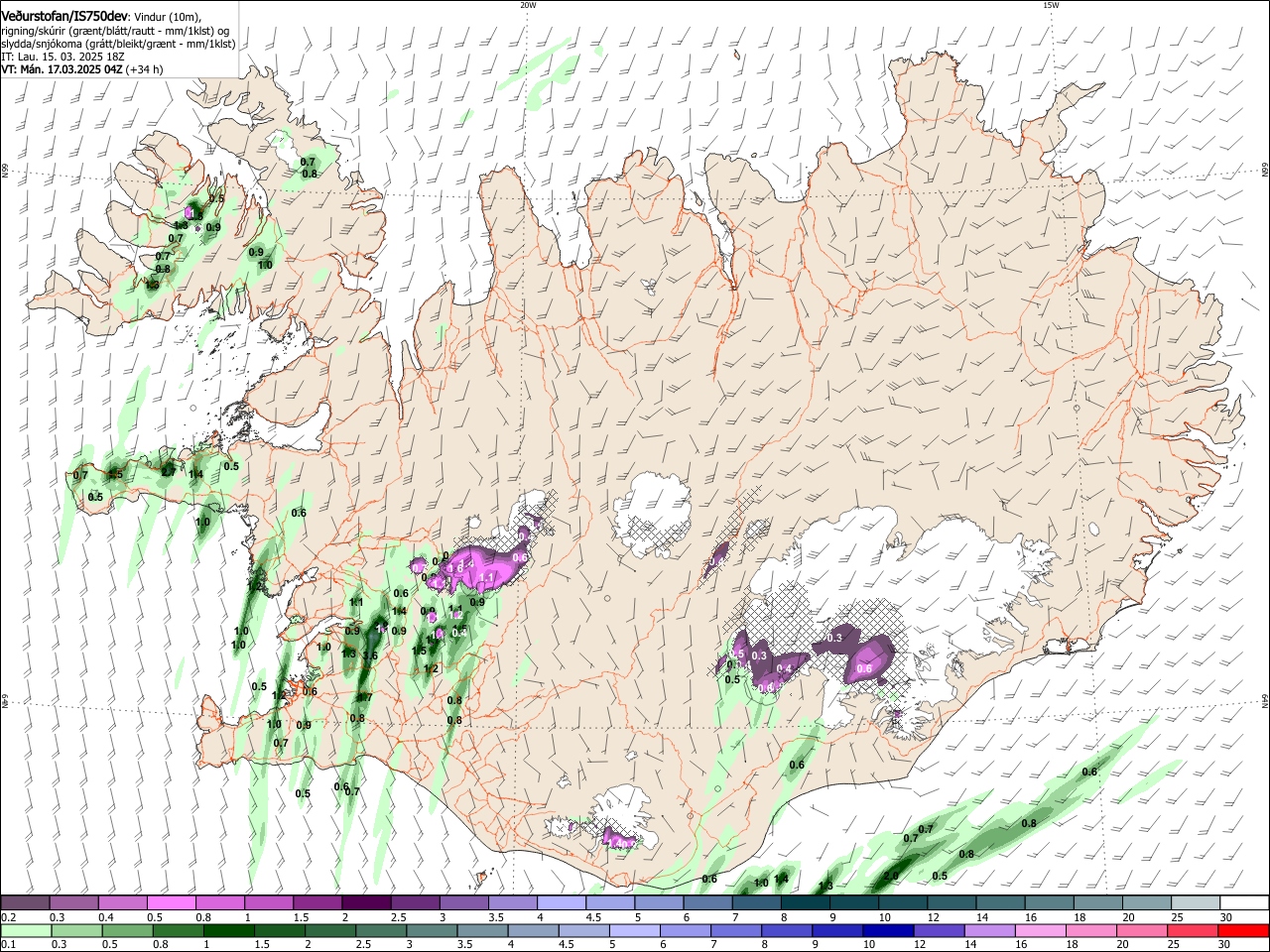
Task: Pick the 0.4–0.5 orchid swatch, upper legend row
Action: (122, 903)
